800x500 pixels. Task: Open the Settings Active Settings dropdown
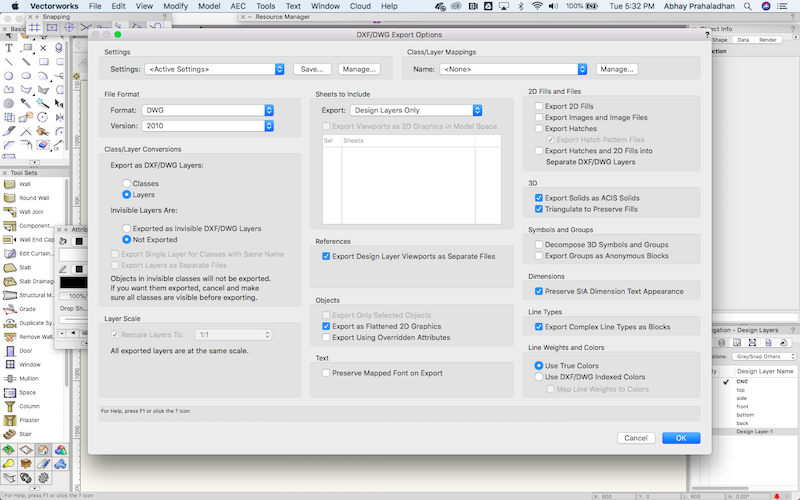coord(214,69)
